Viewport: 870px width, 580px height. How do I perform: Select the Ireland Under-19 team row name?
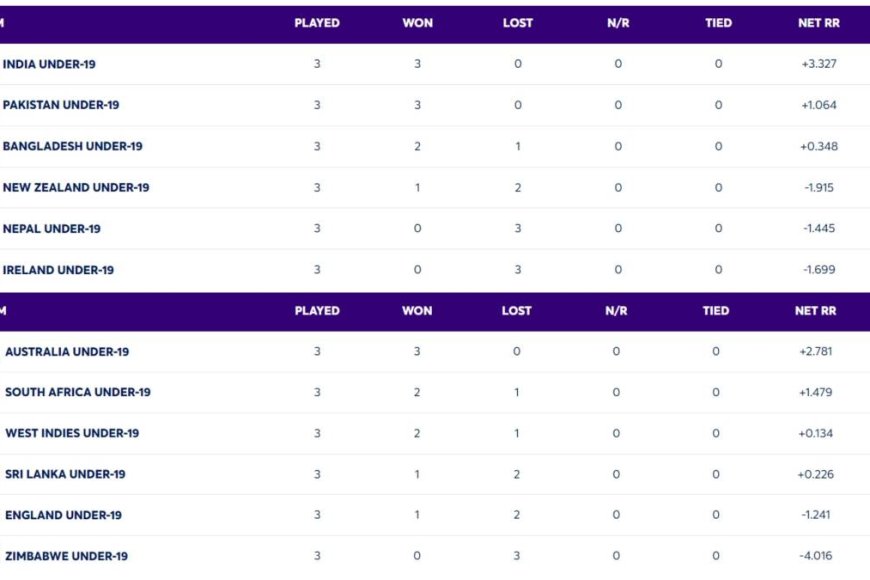pyautogui.click(x=58, y=270)
